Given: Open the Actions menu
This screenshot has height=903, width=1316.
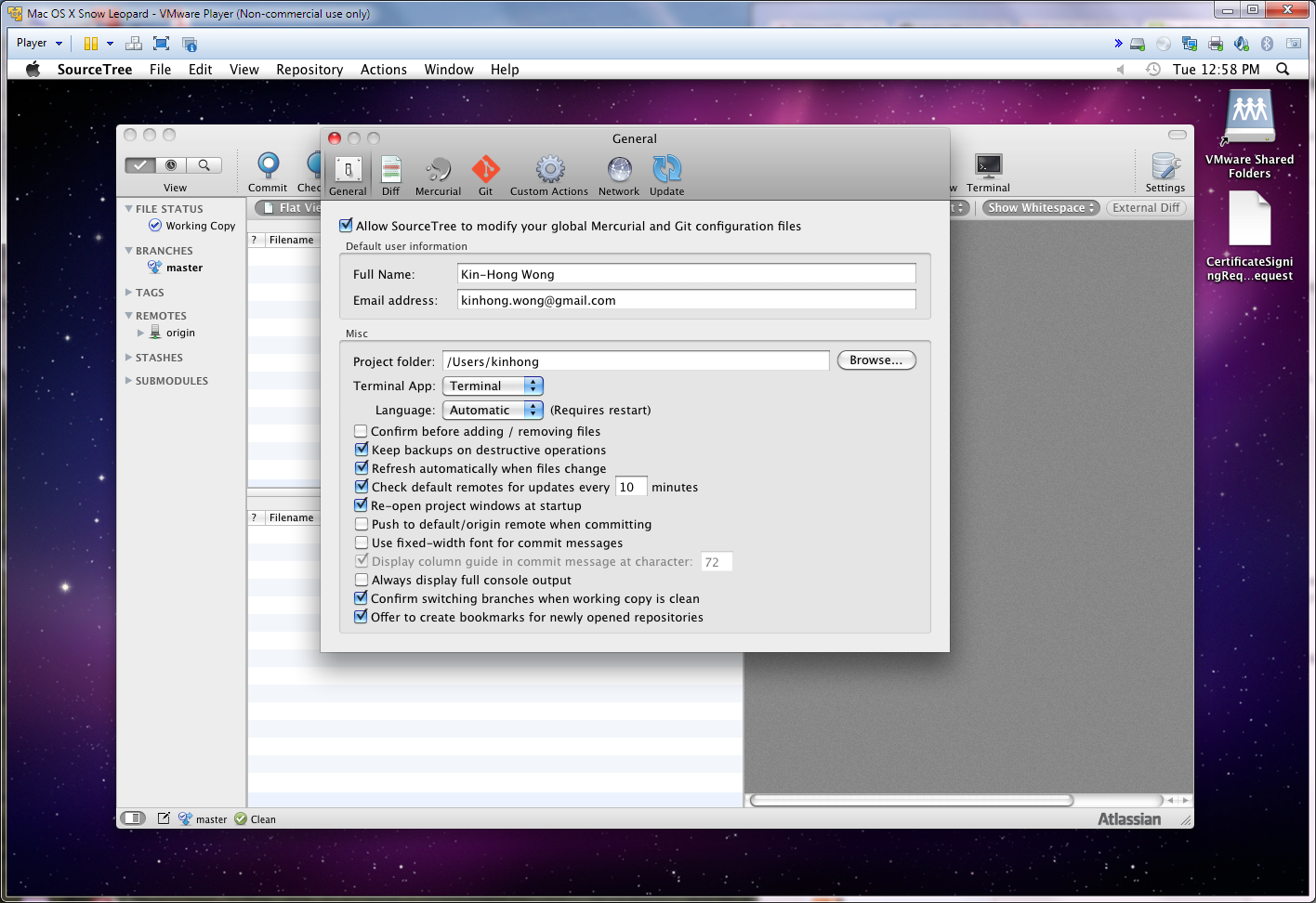Looking at the screenshot, I should (384, 70).
